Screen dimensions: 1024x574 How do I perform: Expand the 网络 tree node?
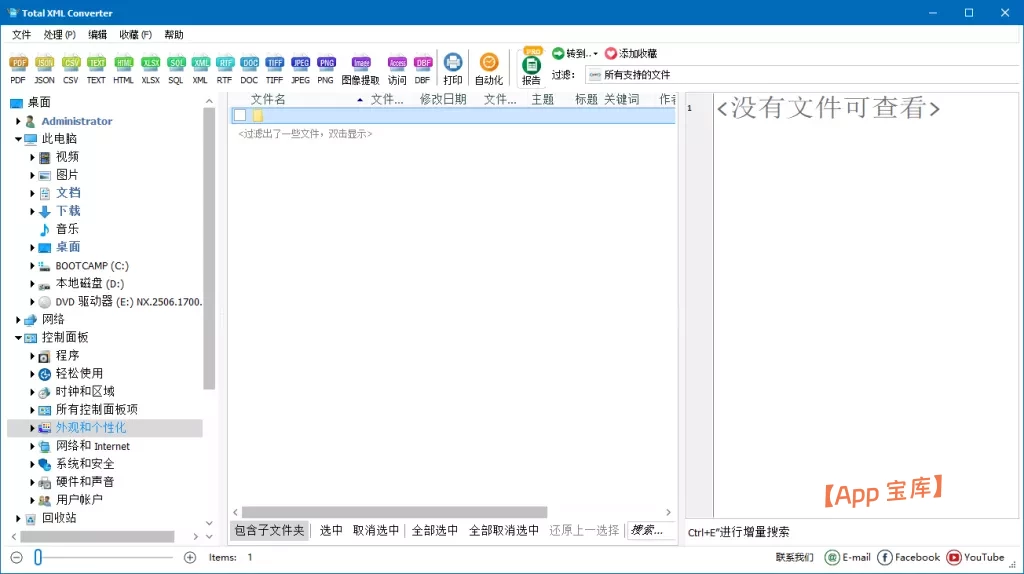[18, 319]
